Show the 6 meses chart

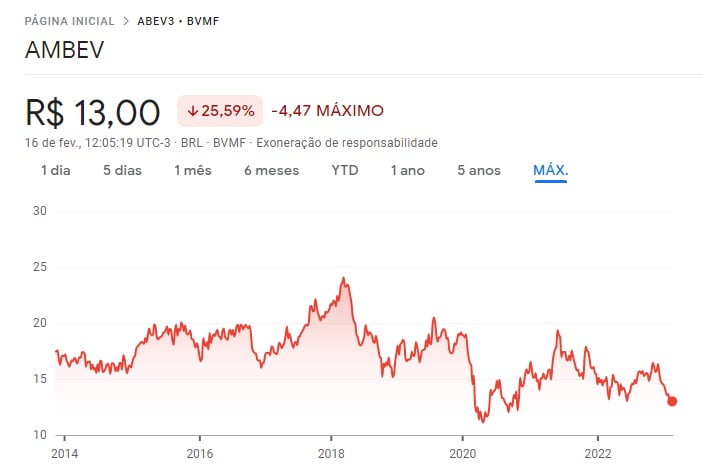click(x=271, y=170)
